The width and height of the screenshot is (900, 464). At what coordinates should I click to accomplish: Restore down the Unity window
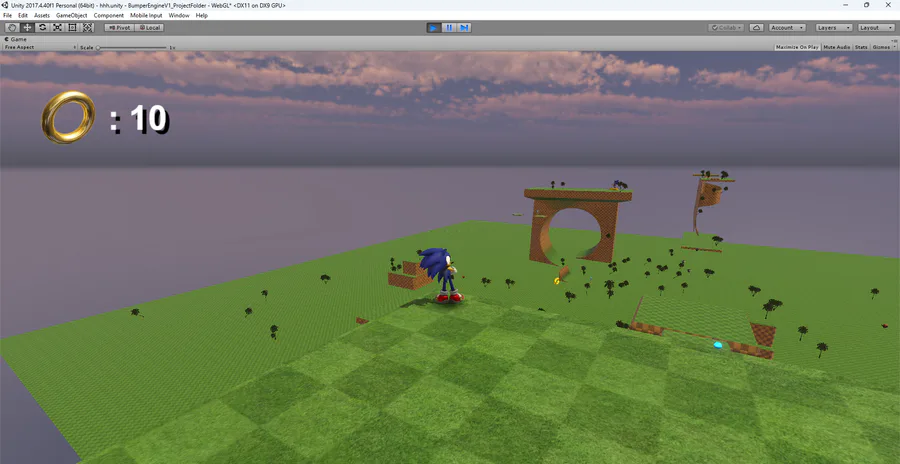[866, 5]
